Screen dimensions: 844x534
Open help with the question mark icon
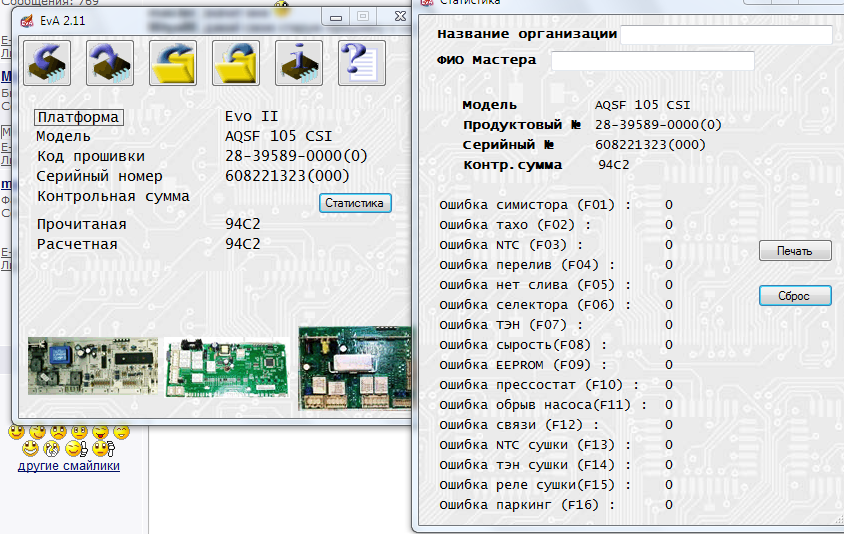point(361,63)
